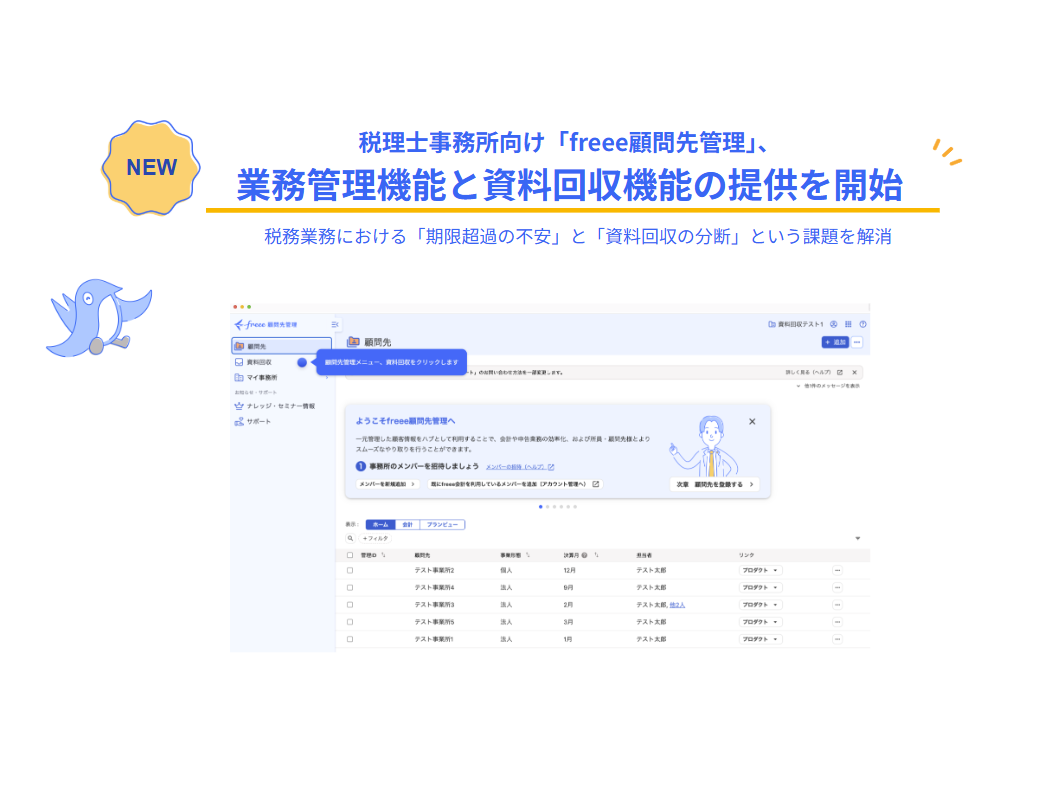Screen dimensions: 1063x797
Task: Click the 他2人 link
Action: 677,605
